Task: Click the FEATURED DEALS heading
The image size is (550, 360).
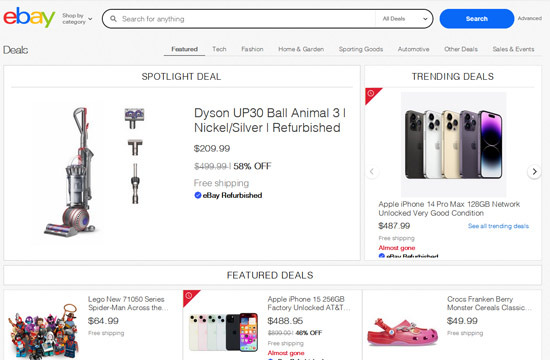Action: [270, 275]
